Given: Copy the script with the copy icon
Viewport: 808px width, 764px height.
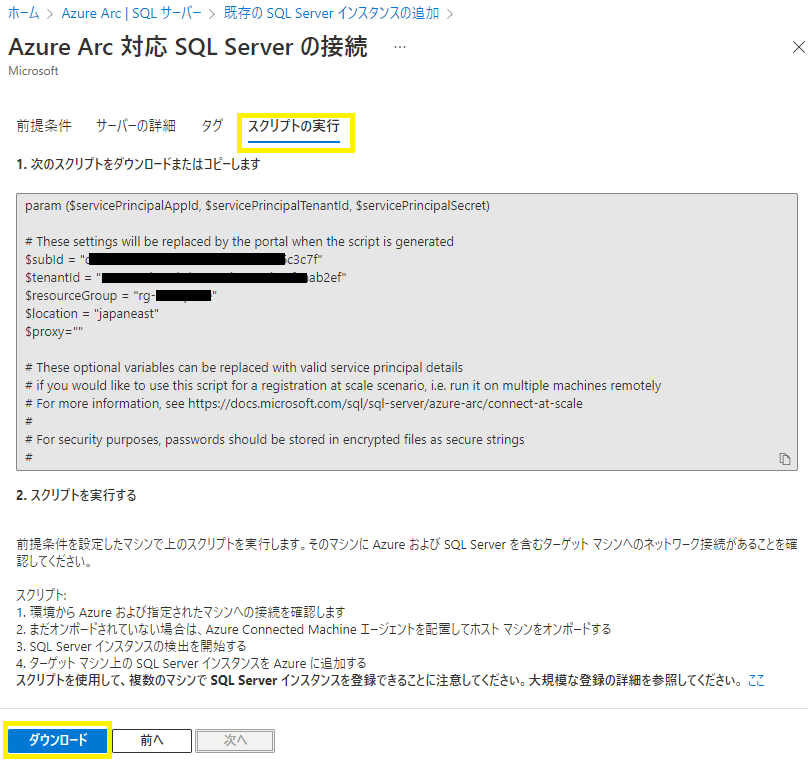Looking at the screenshot, I should pyautogui.click(x=784, y=459).
